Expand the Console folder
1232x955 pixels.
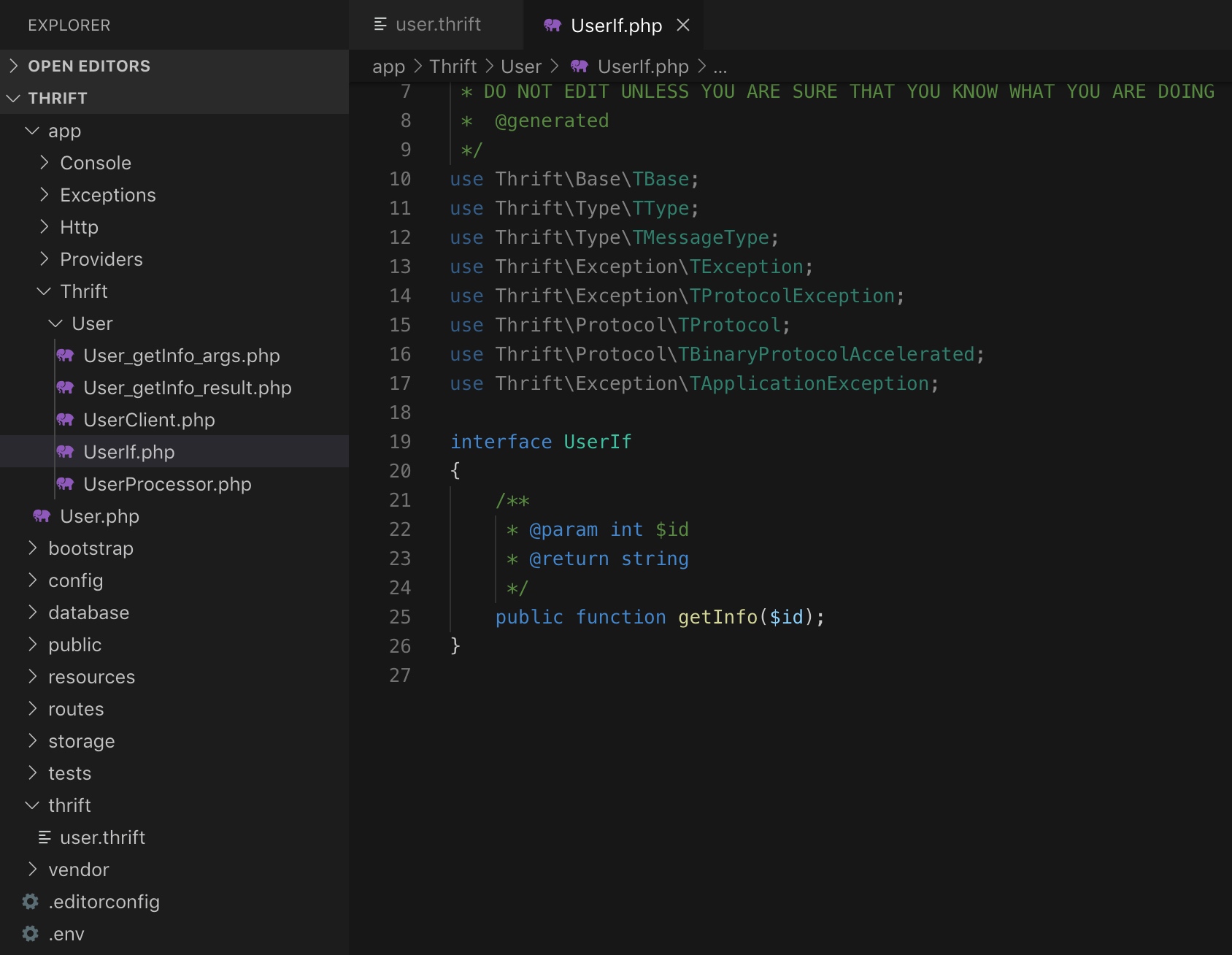click(x=174, y=163)
